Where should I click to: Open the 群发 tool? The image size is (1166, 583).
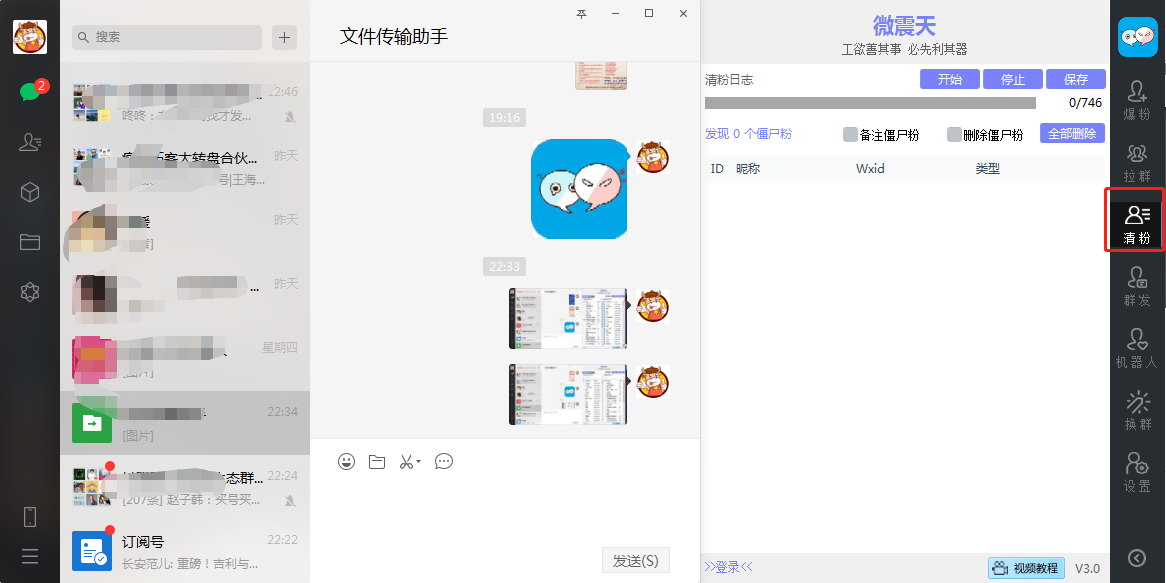(x=1137, y=286)
